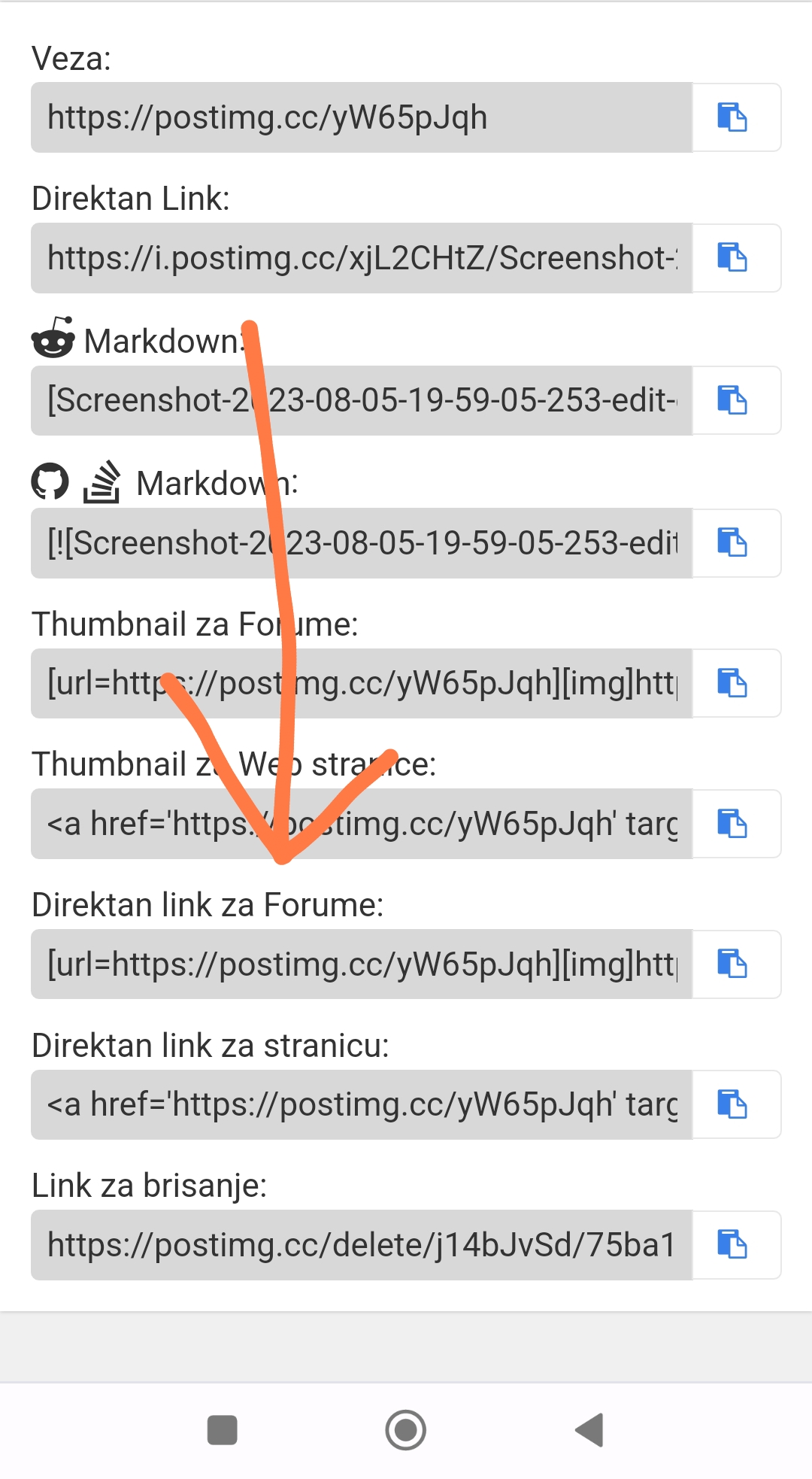Select the Direktan Link text field

[362, 258]
